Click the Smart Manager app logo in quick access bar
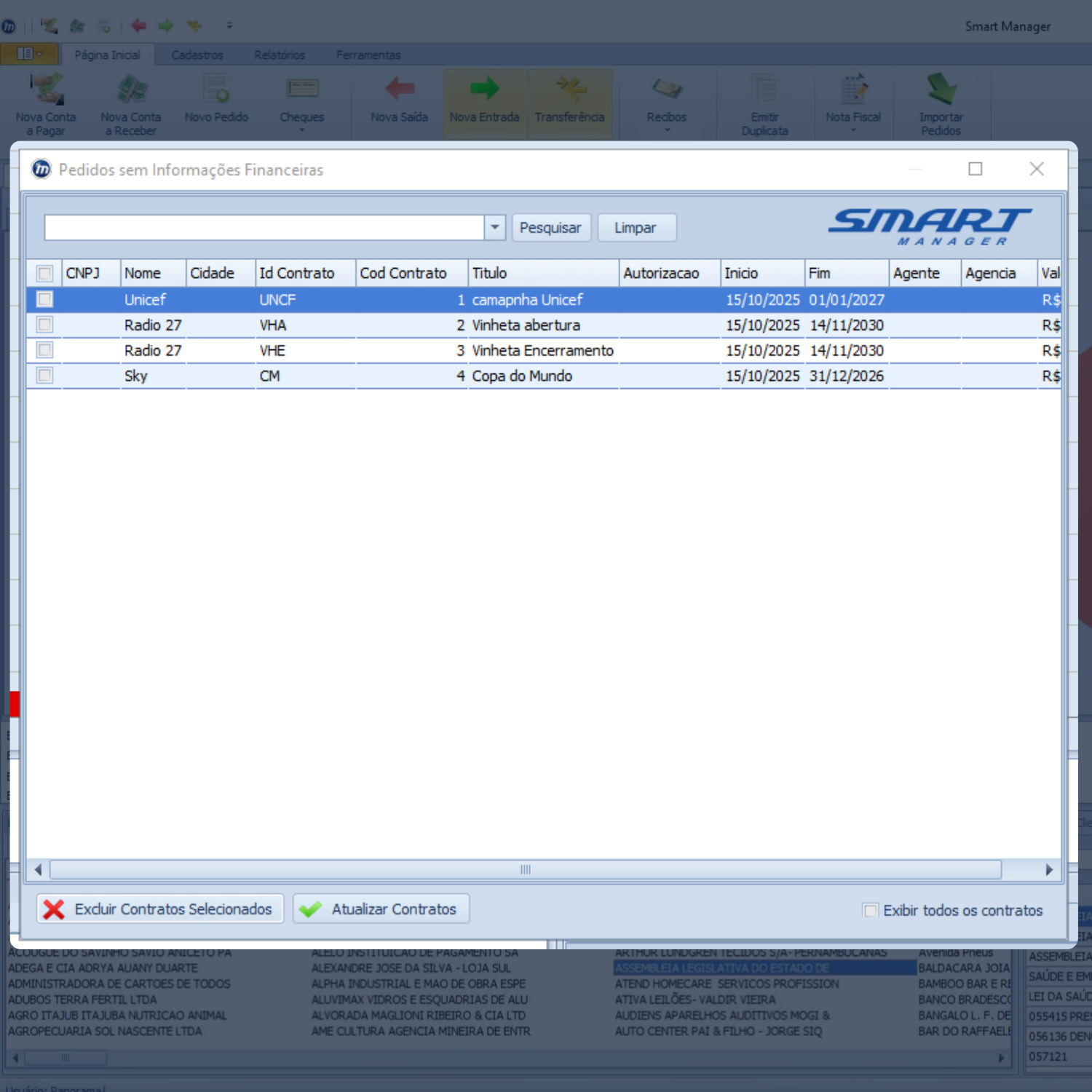Screen dimensions: 1092x1092 tap(9, 26)
